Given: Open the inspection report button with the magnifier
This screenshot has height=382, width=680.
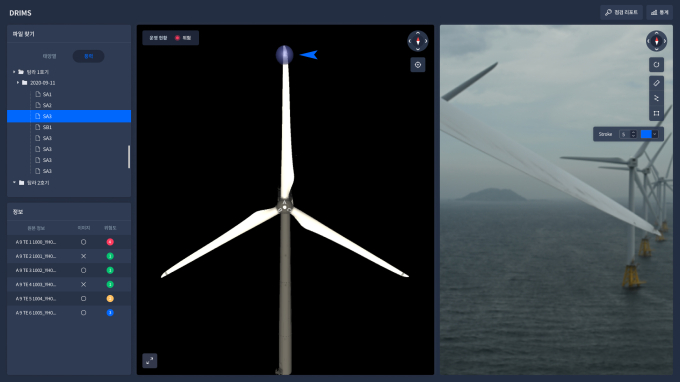Looking at the screenshot, I should tap(621, 13).
